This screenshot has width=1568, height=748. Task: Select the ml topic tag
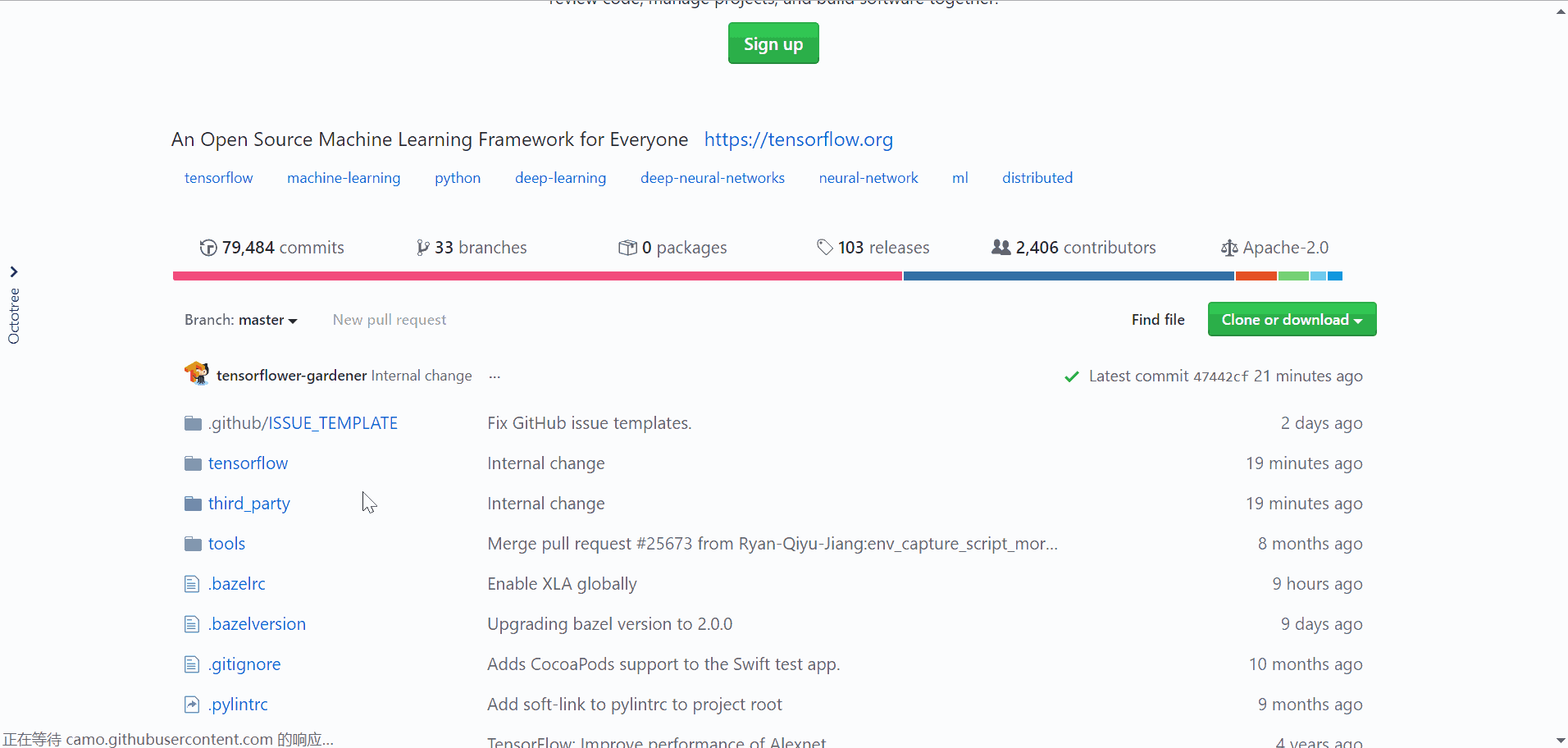tap(960, 178)
